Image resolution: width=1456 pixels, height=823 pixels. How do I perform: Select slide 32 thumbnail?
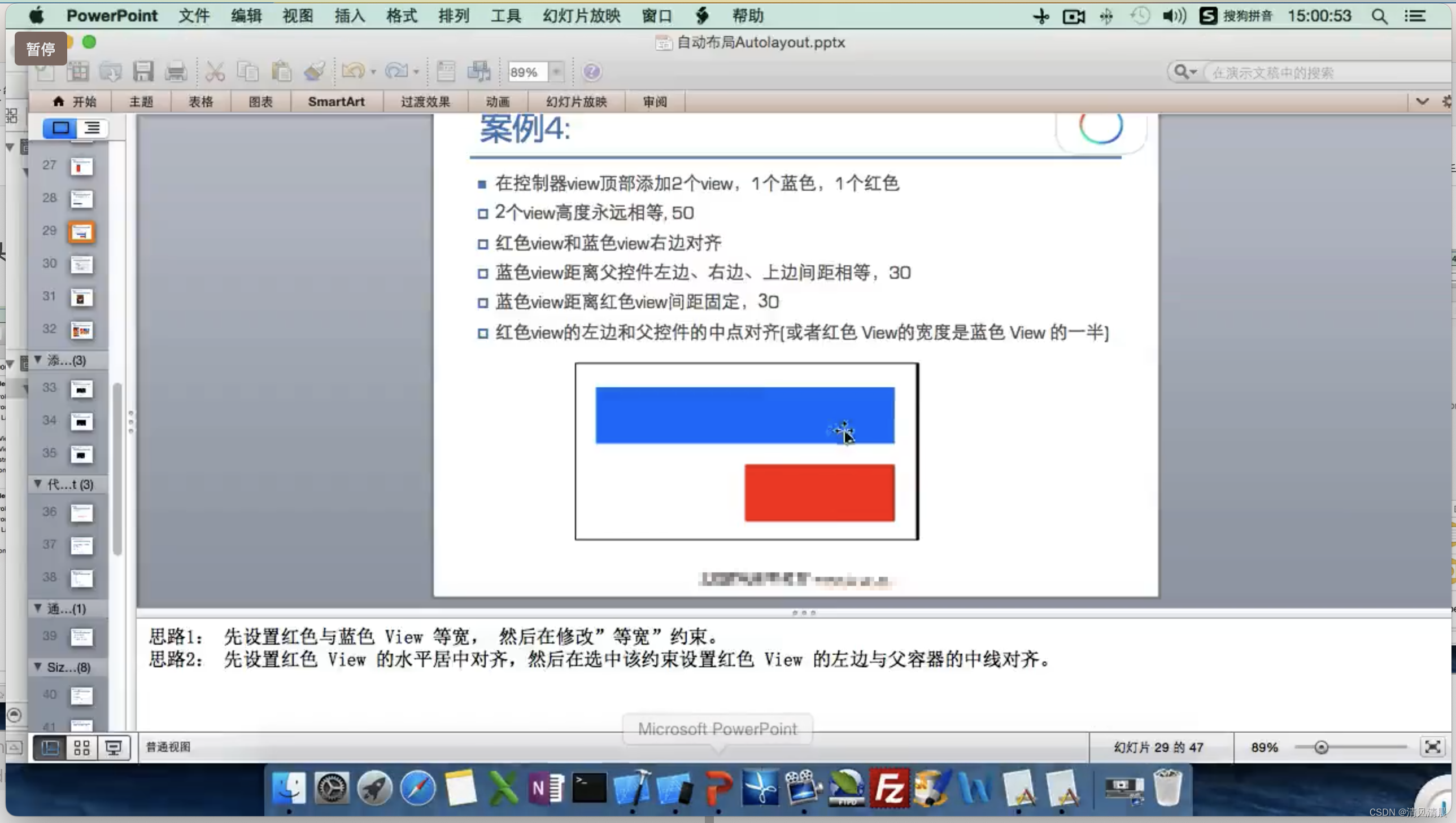(81, 330)
